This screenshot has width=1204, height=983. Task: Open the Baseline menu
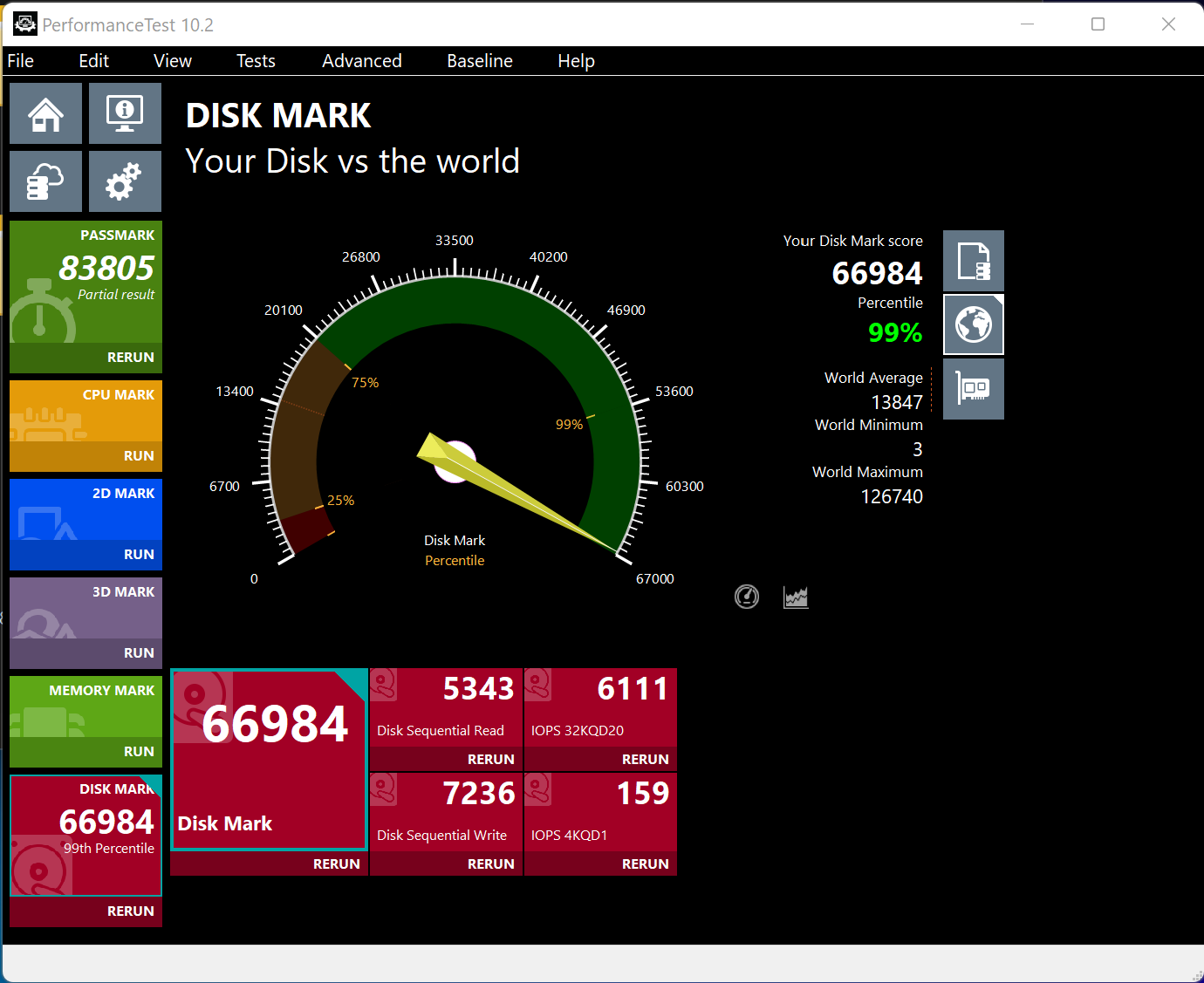click(479, 61)
